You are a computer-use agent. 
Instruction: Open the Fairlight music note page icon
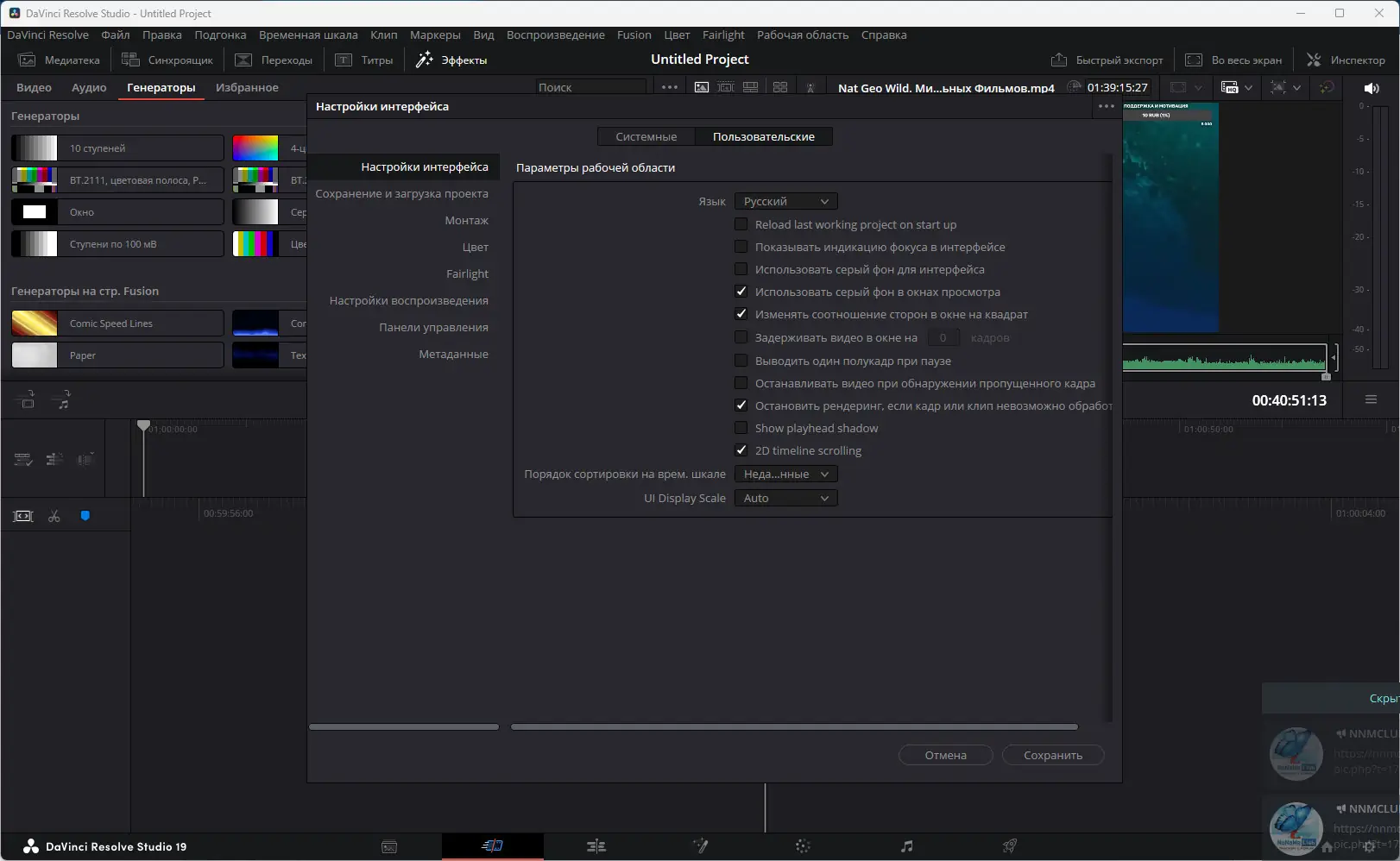pyautogui.click(x=906, y=846)
